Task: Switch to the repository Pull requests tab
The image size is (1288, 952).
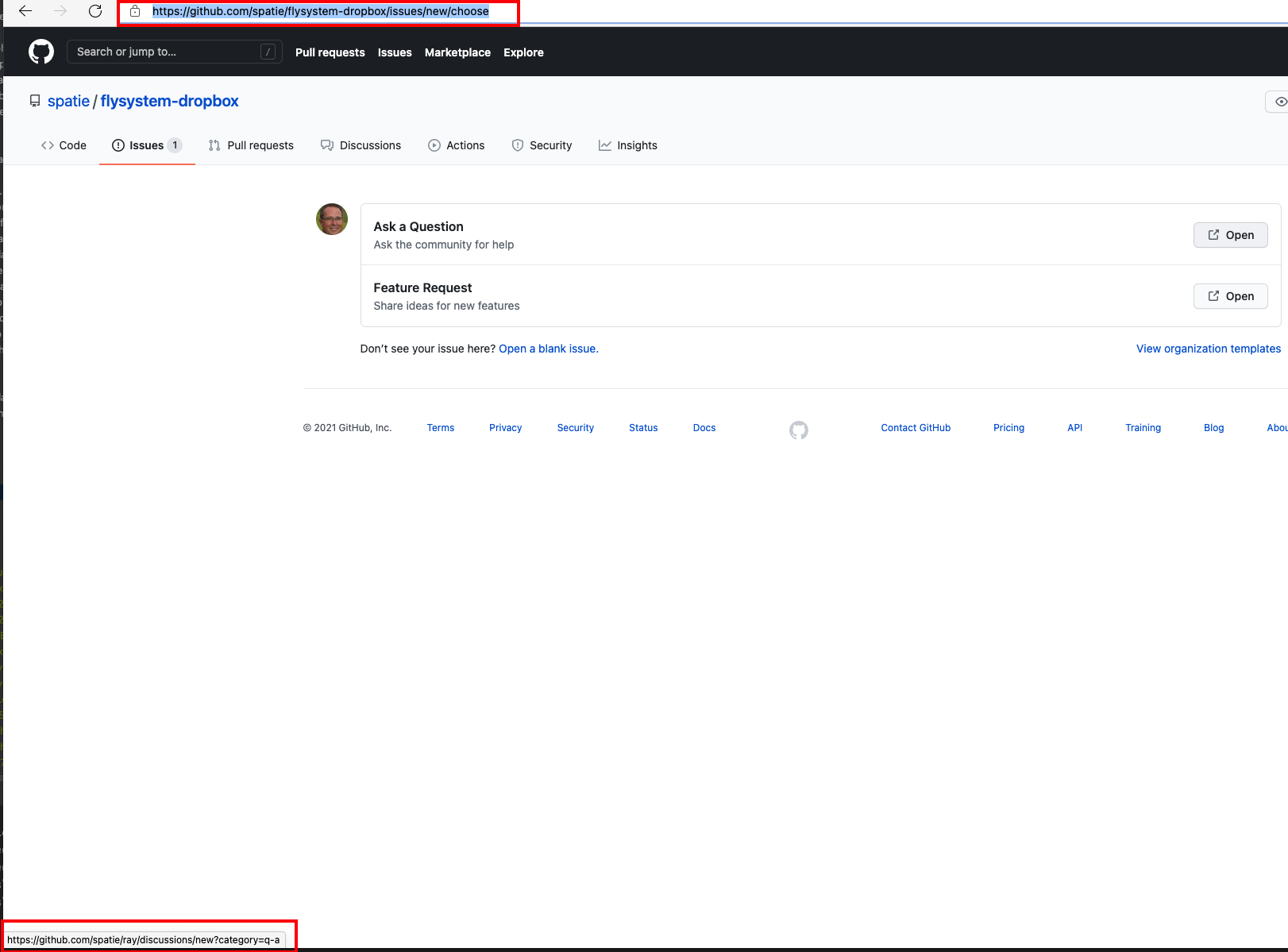Action: [x=251, y=145]
